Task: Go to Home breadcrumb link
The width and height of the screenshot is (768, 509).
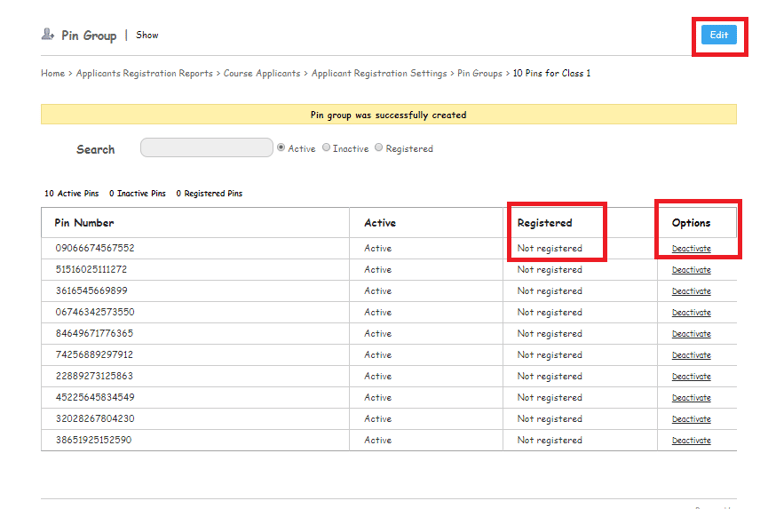Action: 53,73
